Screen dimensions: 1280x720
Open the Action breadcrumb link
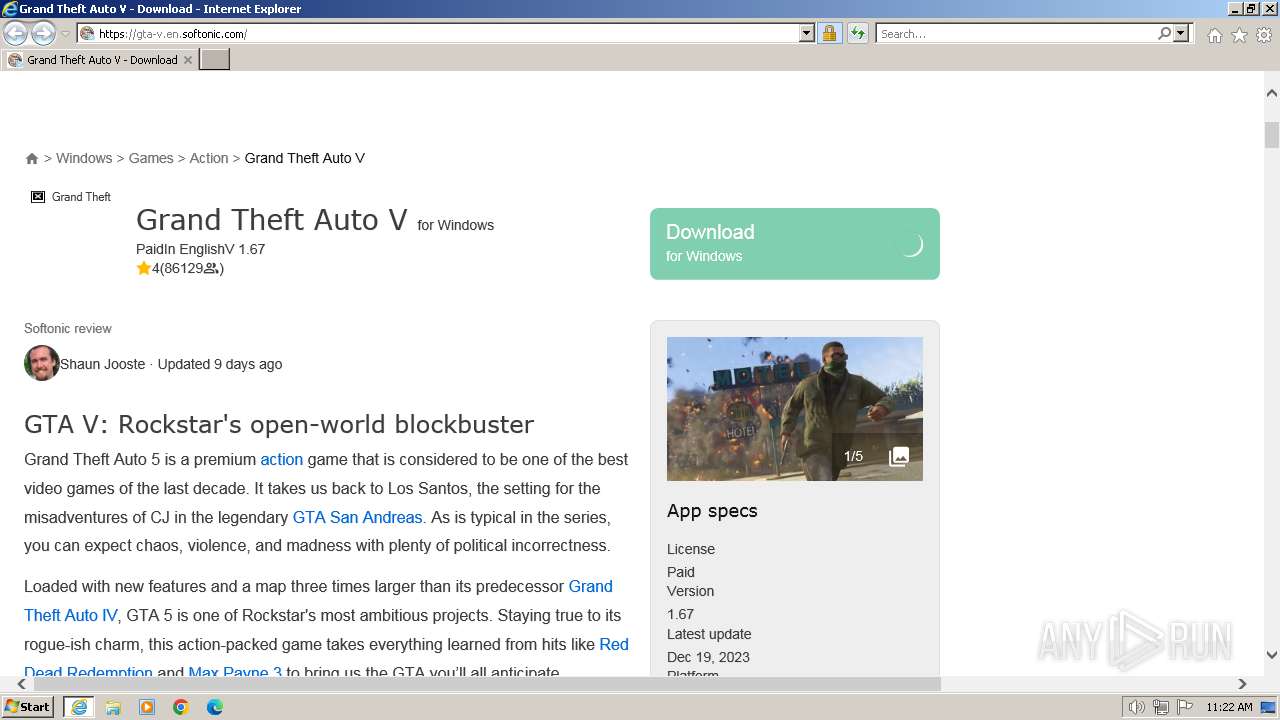pyautogui.click(x=209, y=158)
